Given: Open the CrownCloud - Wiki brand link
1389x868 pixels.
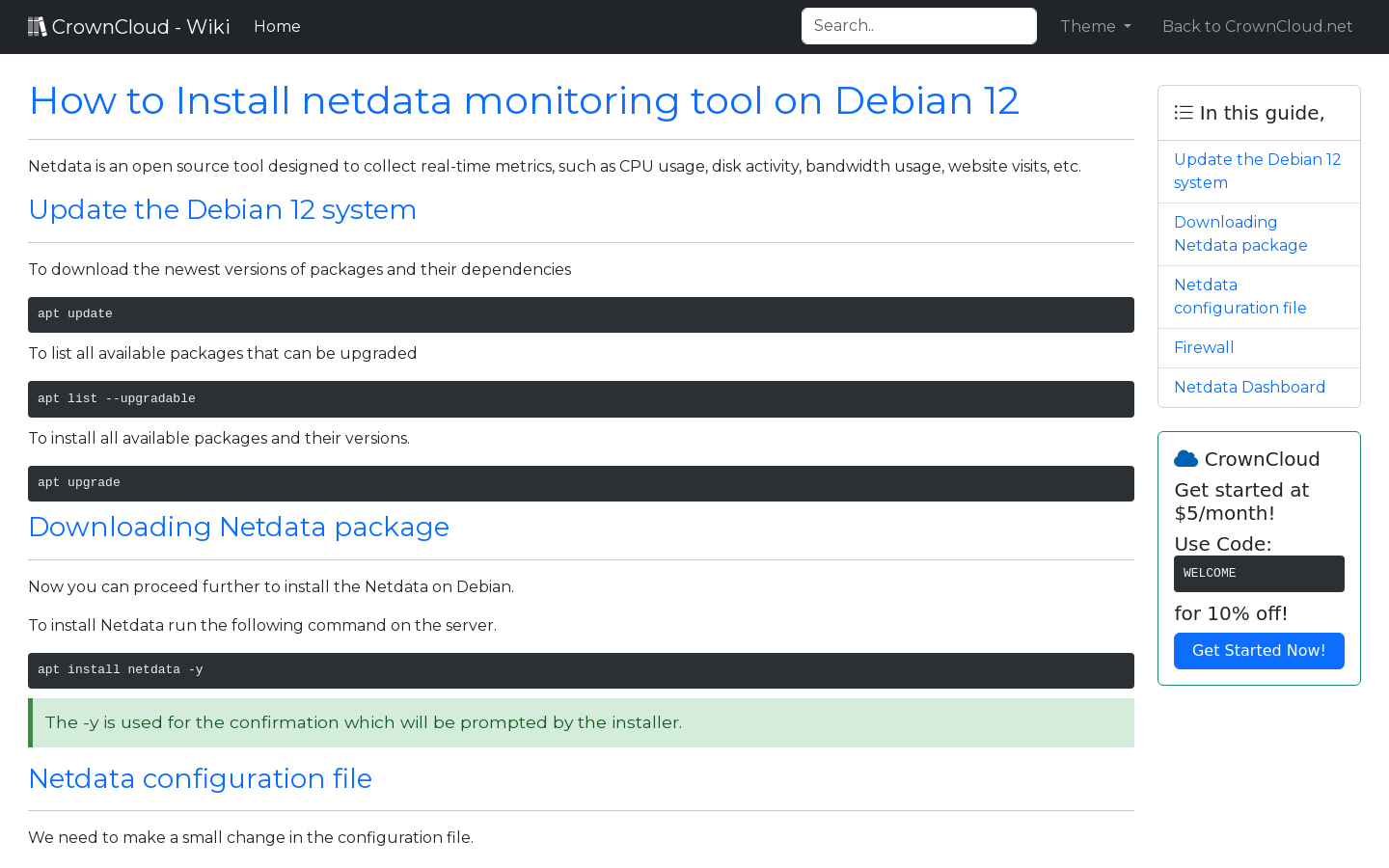Looking at the screenshot, I should point(129,27).
